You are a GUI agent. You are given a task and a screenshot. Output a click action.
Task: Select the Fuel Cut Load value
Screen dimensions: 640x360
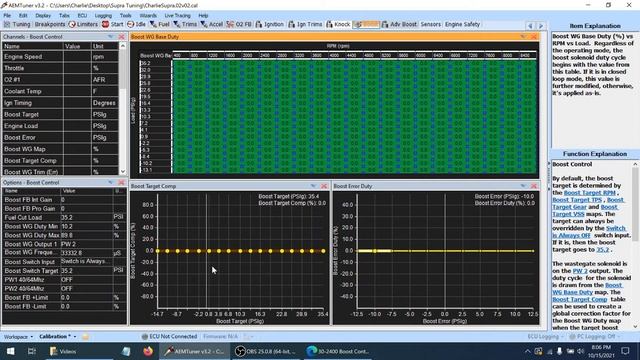pos(87,218)
